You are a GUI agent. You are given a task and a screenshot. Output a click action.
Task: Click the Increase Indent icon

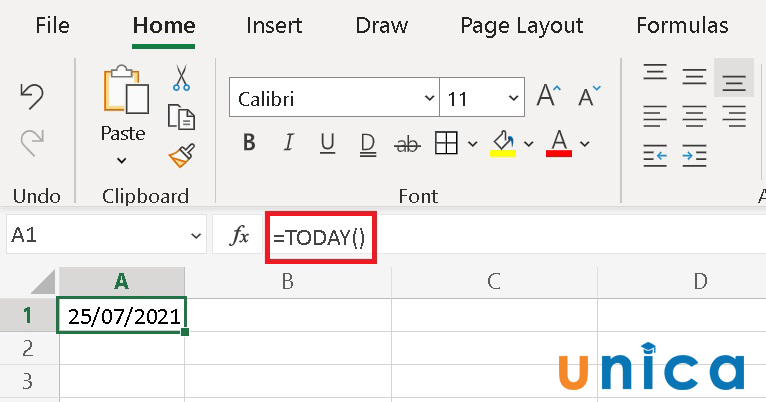pos(695,155)
